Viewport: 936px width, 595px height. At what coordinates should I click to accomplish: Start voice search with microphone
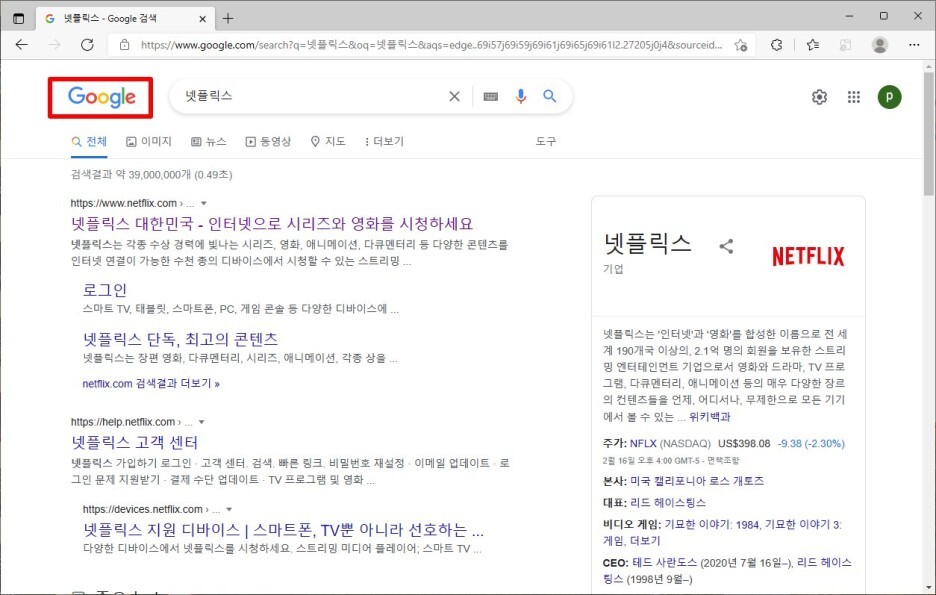[x=521, y=96]
